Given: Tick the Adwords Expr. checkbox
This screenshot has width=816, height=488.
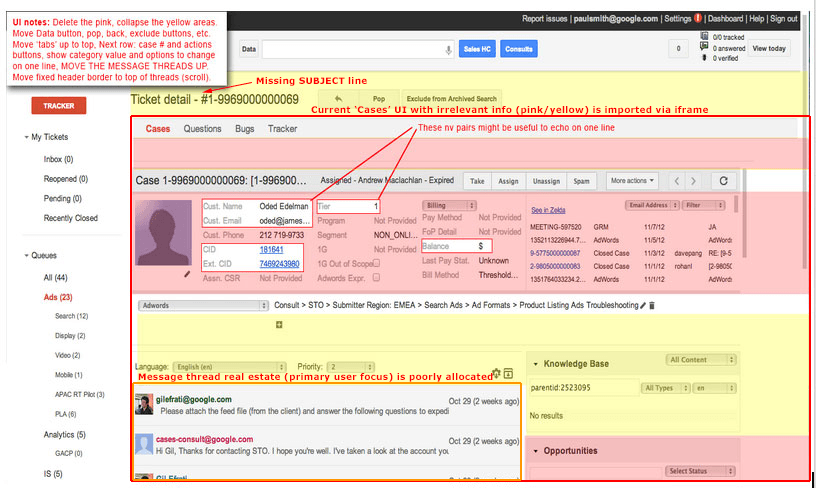Looking at the screenshot, I should [x=376, y=278].
